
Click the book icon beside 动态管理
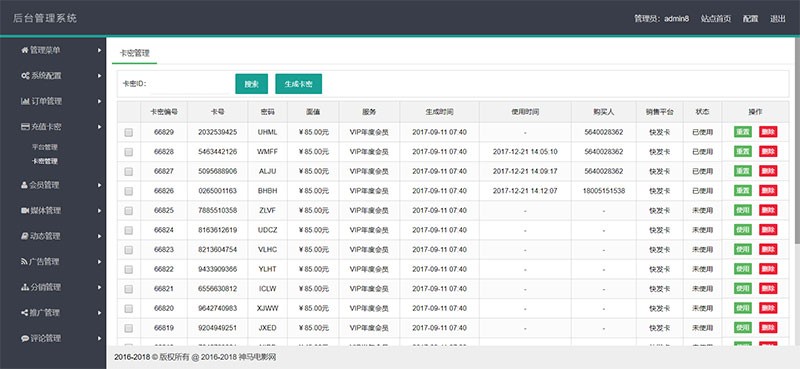click(24, 236)
